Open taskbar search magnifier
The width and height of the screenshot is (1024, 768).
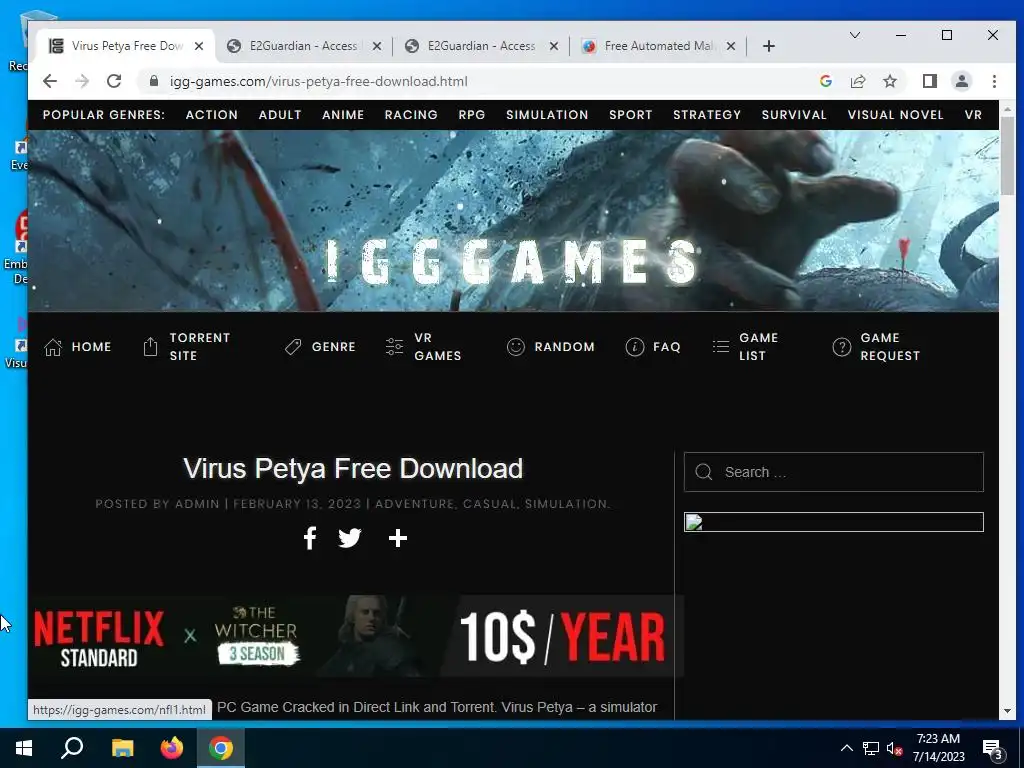(72, 748)
